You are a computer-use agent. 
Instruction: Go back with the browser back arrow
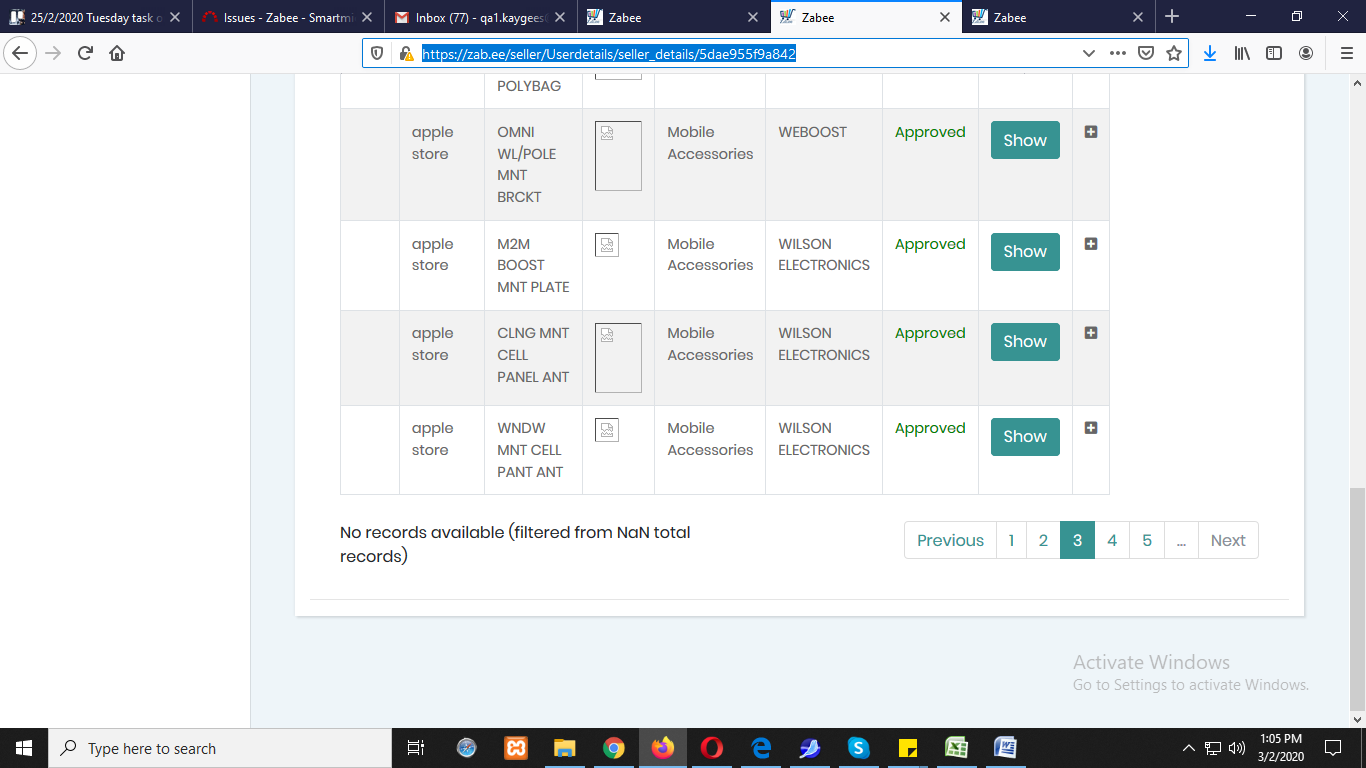click(20, 53)
